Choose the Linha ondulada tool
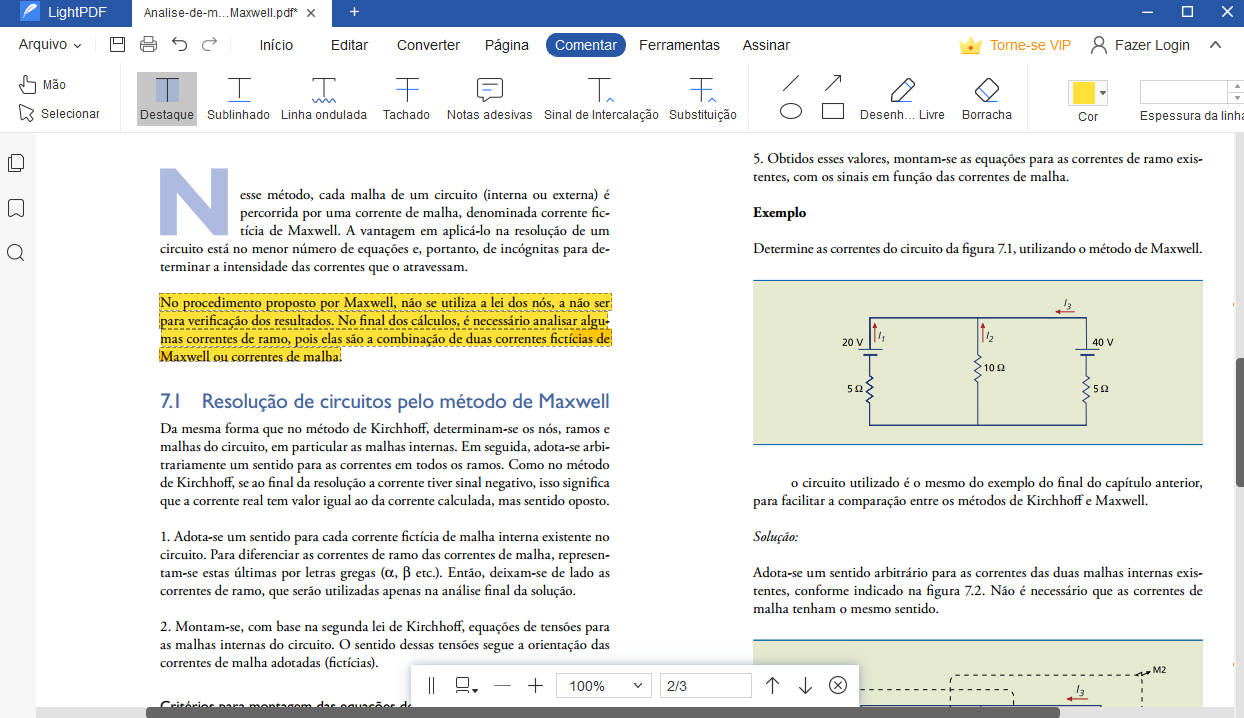The image size is (1244, 718). click(323, 98)
